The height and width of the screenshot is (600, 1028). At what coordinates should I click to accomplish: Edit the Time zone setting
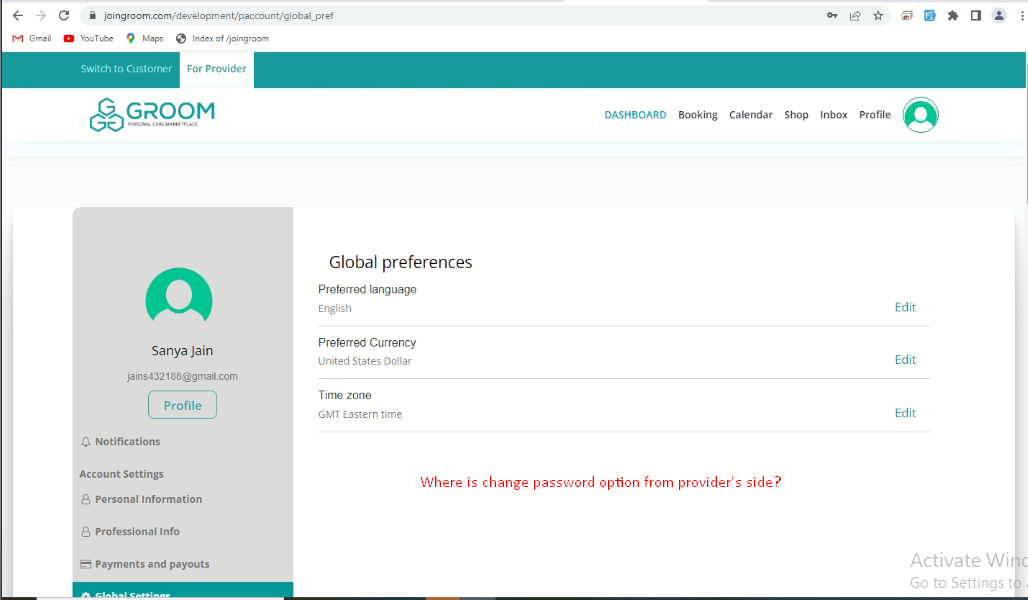click(x=905, y=413)
